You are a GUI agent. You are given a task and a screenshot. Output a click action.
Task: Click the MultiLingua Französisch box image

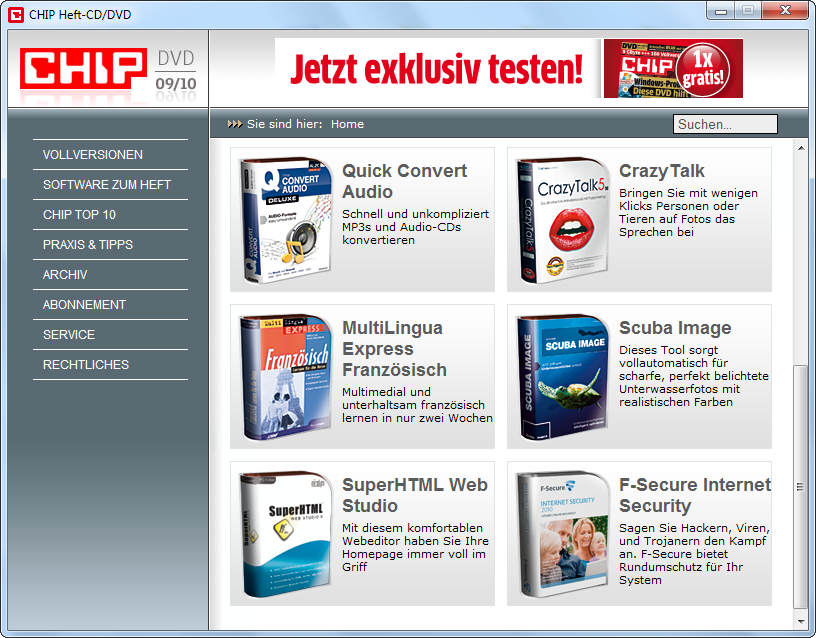click(285, 377)
